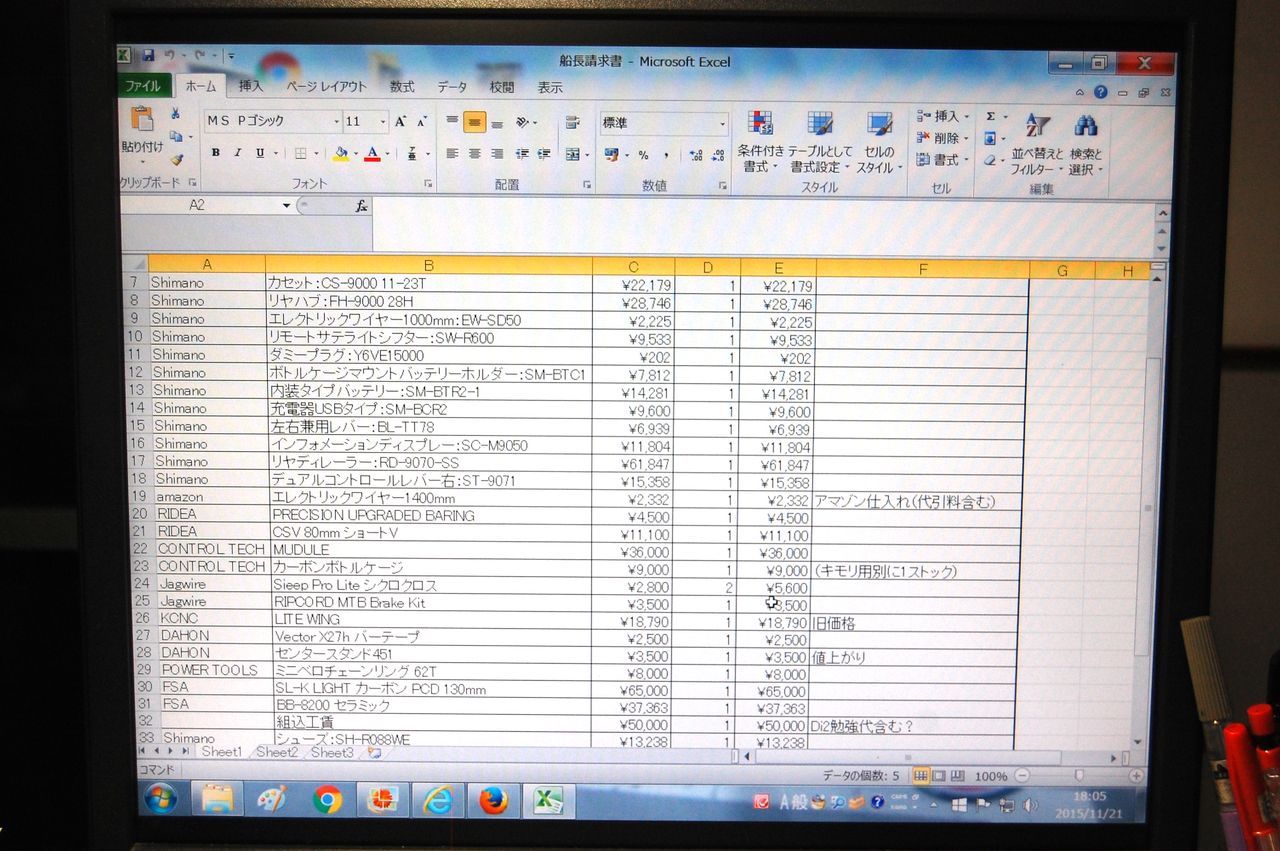Open the font size dropdown
Viewport: 1280px width, 851px height.
[383, 122]
